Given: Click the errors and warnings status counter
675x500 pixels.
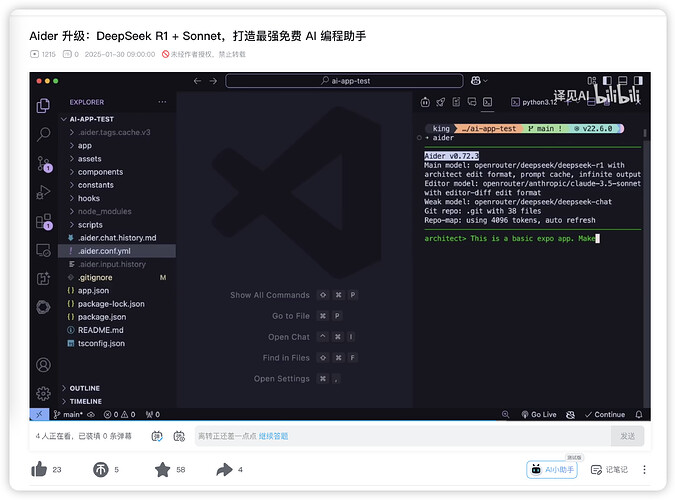Looking at the screenshot, I should click(119, 414).
